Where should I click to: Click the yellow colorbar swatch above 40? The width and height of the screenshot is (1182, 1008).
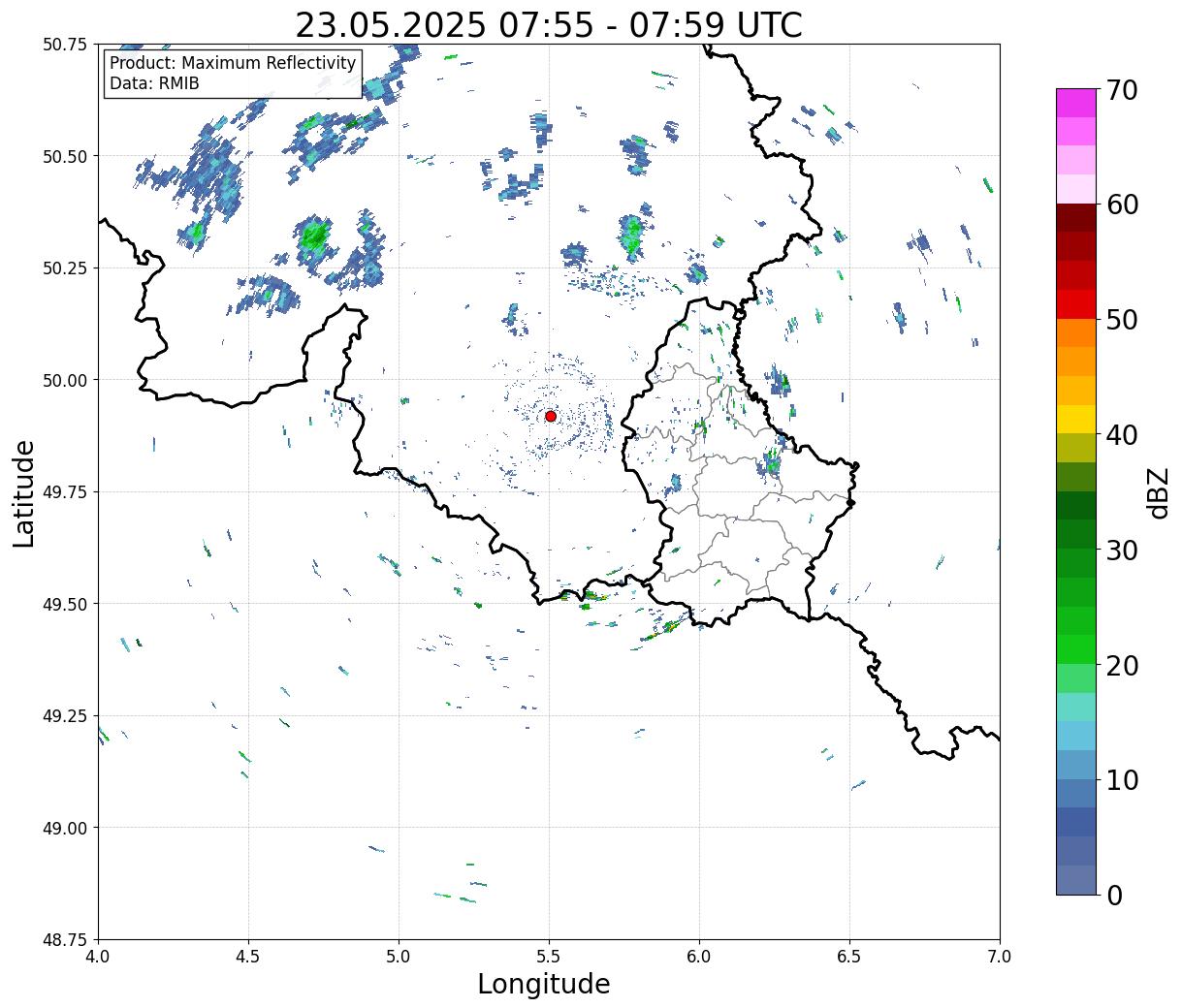point(1075,419)
